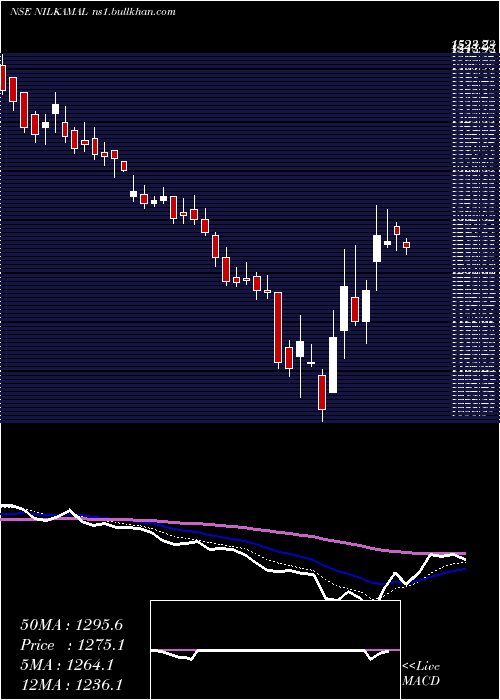Click the NSE NILKAMAL chart title

pos(92,12)
